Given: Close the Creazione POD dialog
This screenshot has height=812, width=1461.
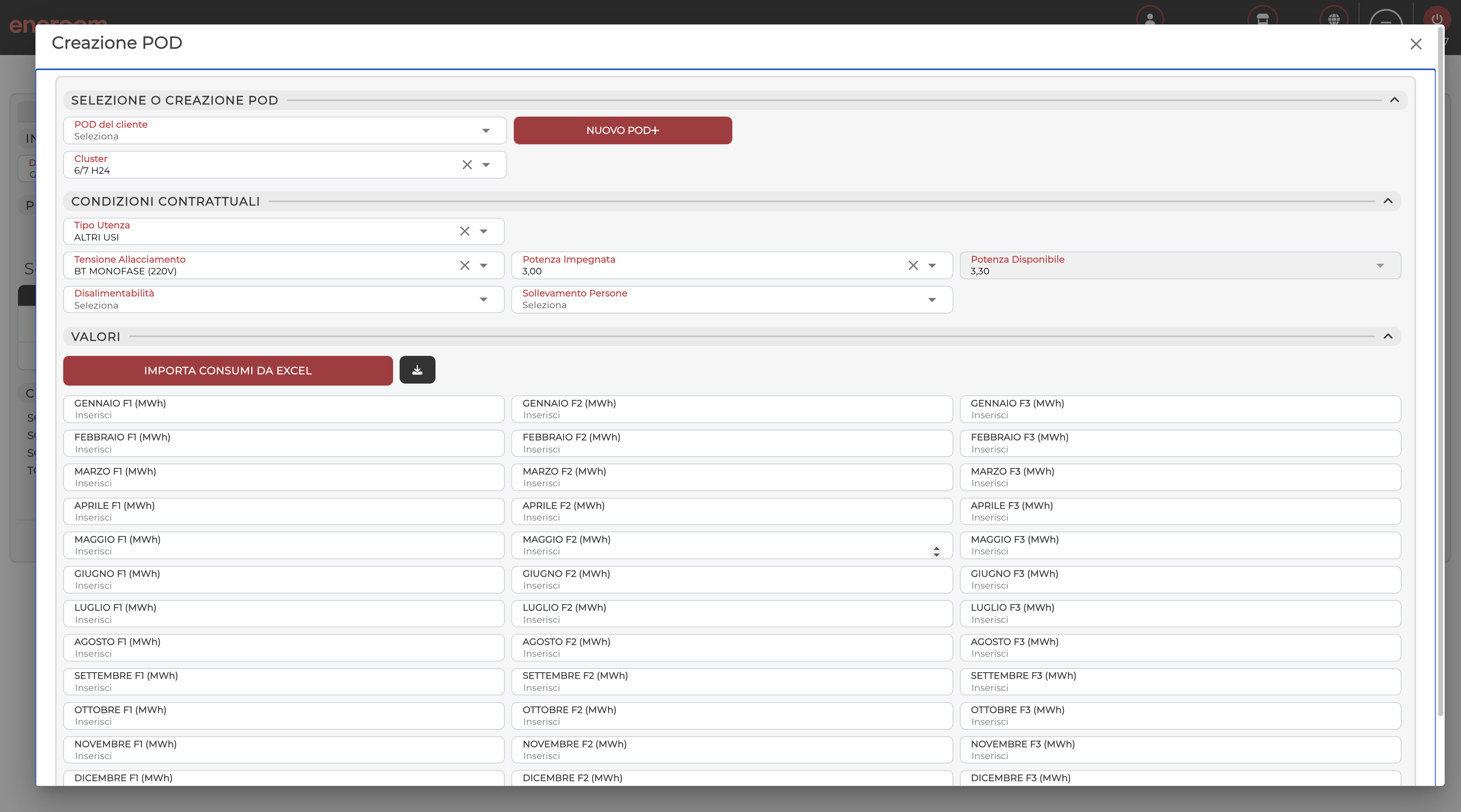Looking at the screenshot, I should [1416, 44].
